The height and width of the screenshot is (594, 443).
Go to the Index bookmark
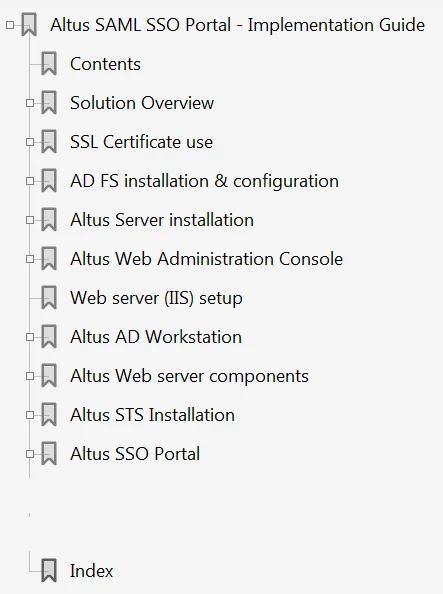91,571
